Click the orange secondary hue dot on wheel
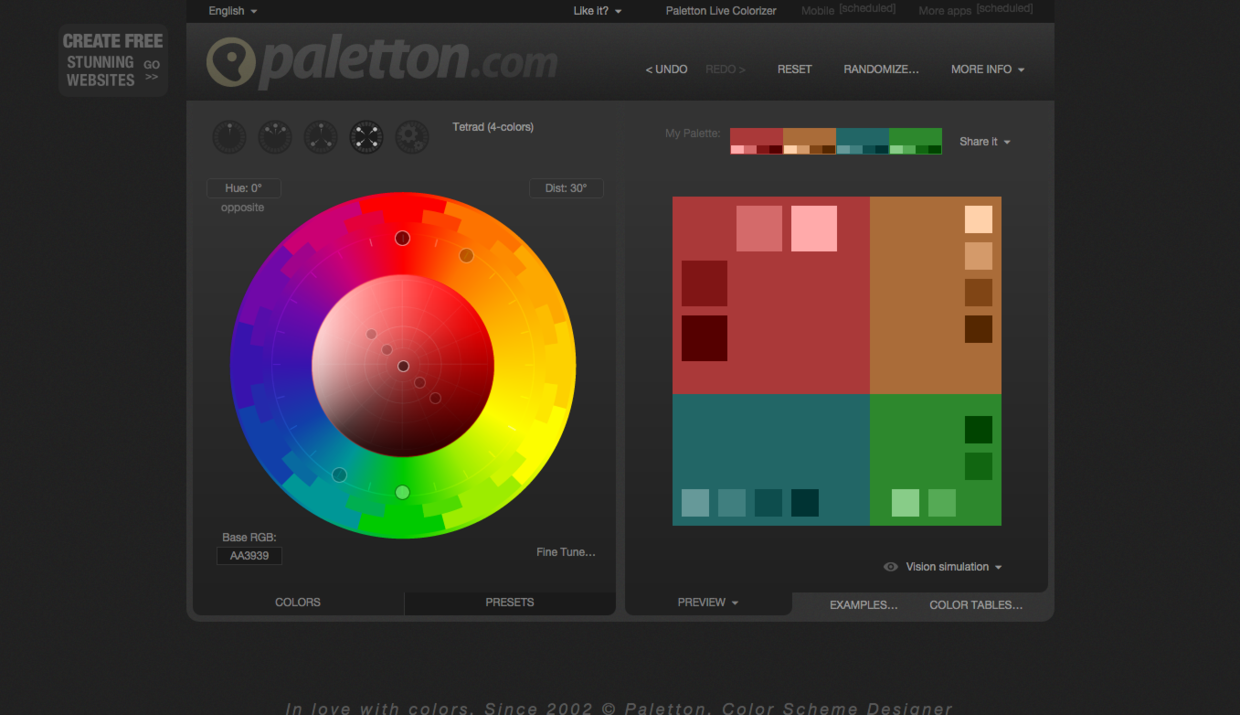1240x715 pixels. pyautogui.click(x=466, y=256)
